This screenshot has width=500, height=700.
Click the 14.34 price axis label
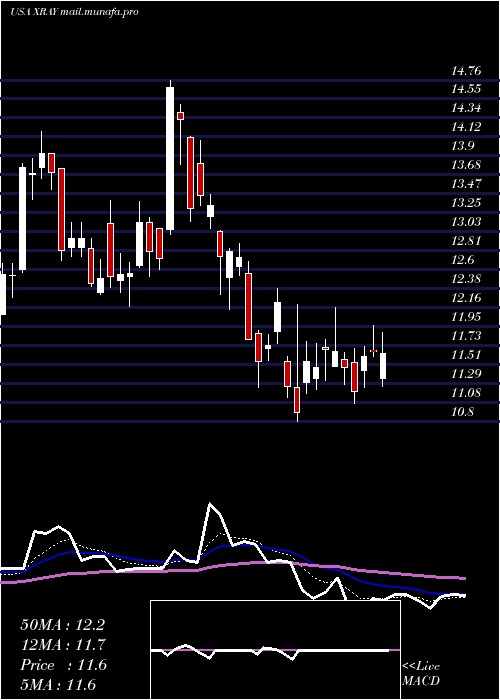(466, 108)
